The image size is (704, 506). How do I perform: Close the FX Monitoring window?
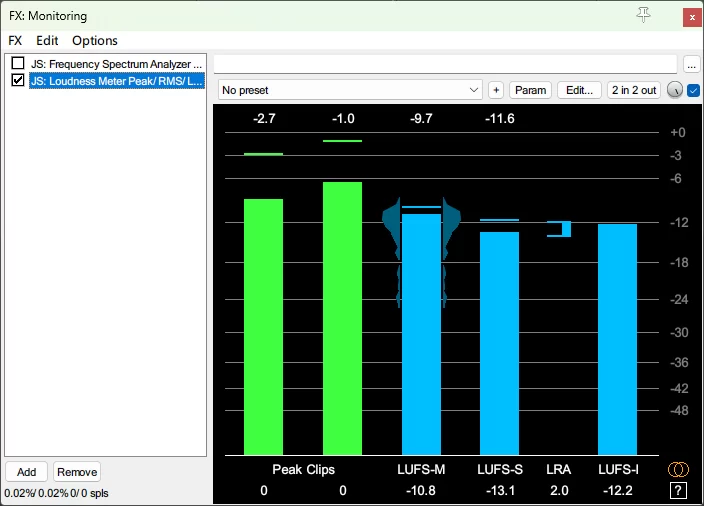coord(692,18)
